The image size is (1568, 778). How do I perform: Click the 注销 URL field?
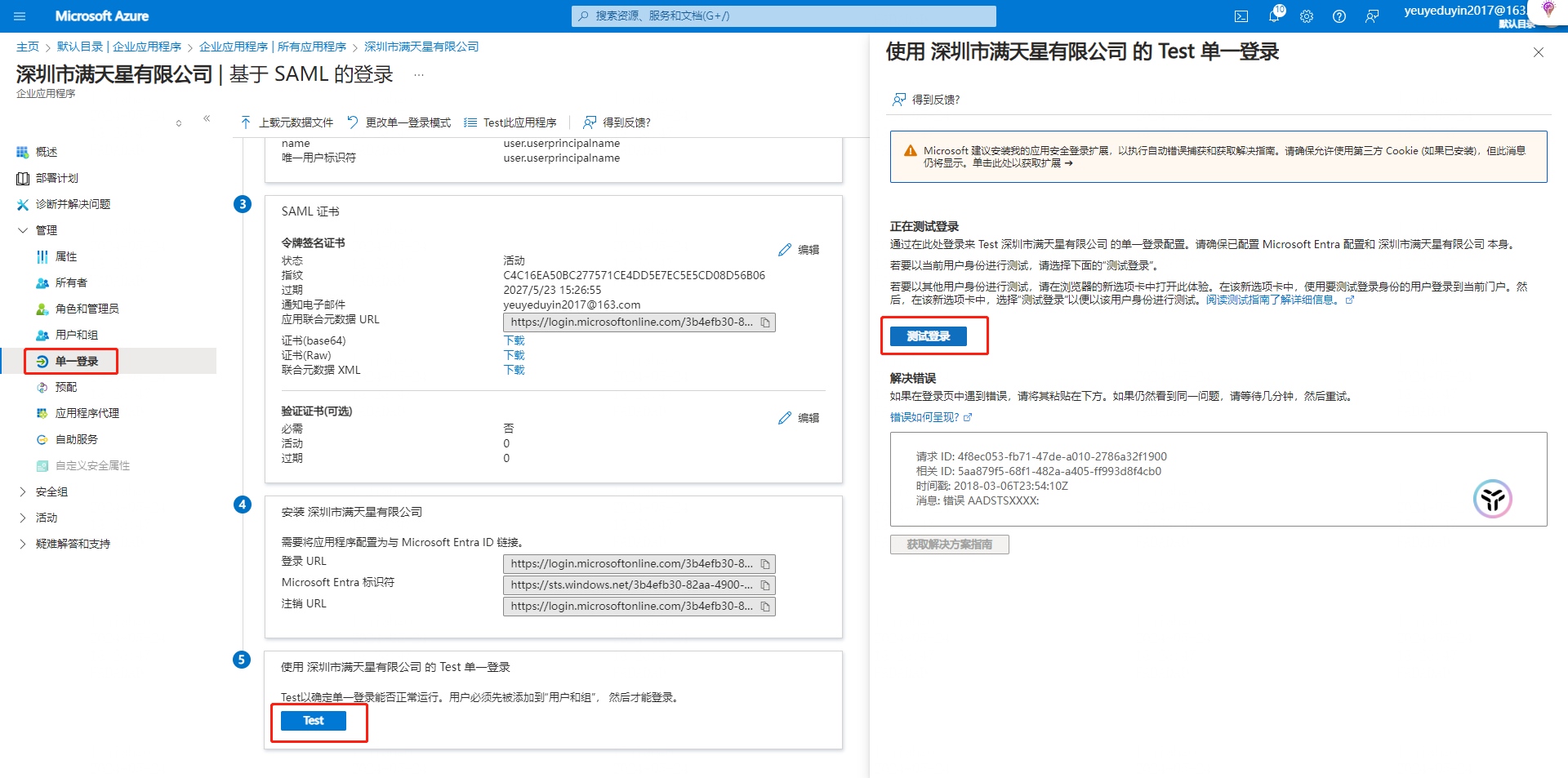pos(639,607)
